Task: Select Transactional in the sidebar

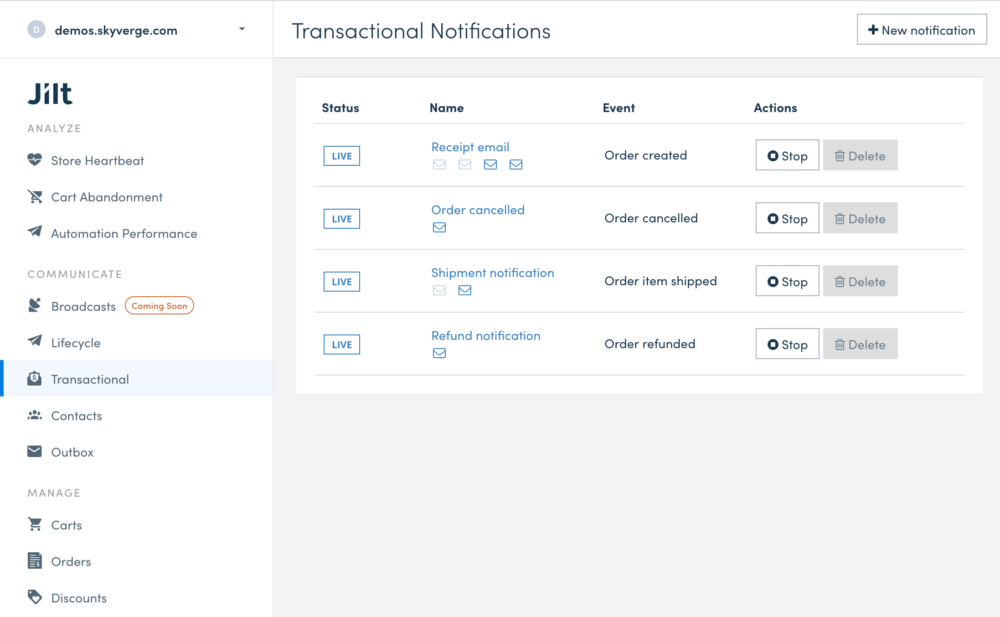Action: point(136,379)
